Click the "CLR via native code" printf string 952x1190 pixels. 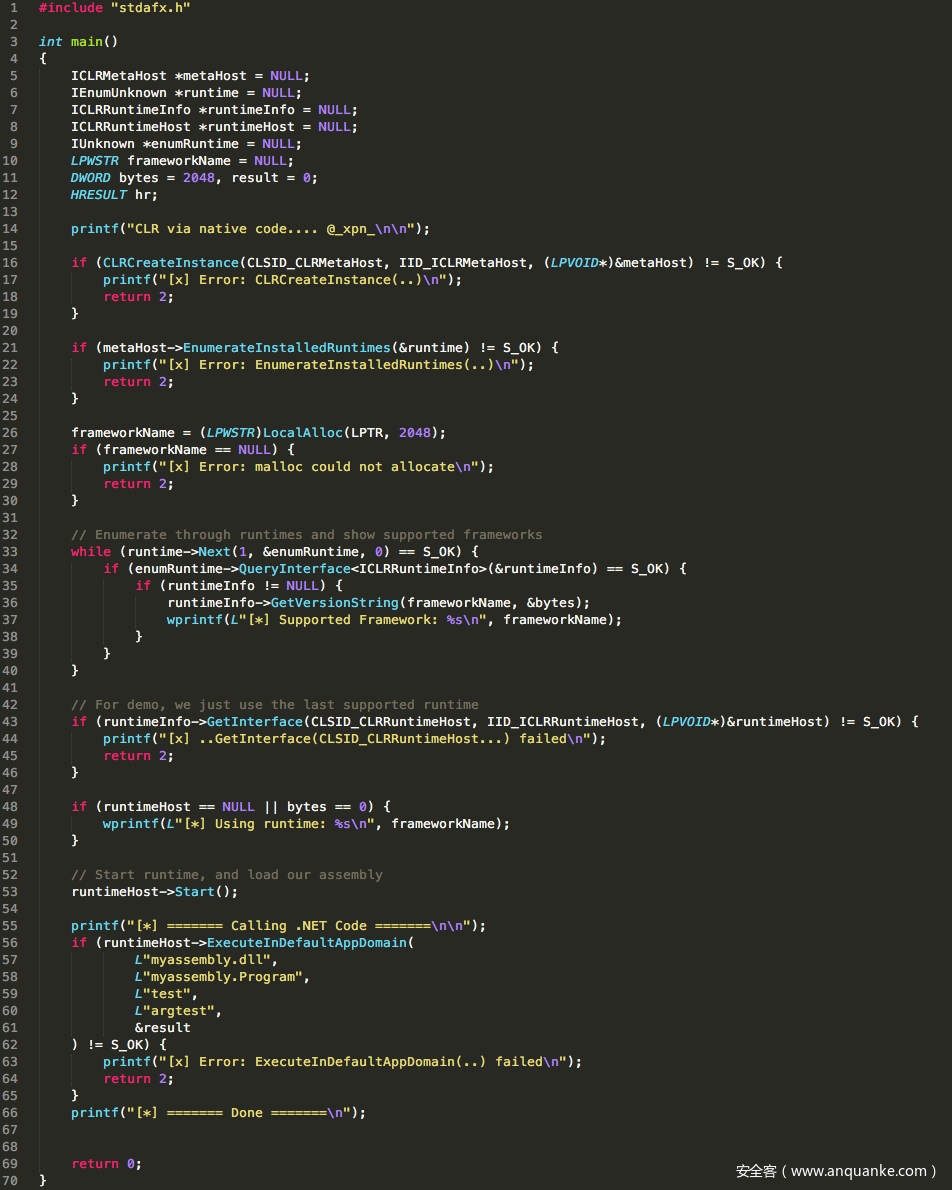[275, 229]
